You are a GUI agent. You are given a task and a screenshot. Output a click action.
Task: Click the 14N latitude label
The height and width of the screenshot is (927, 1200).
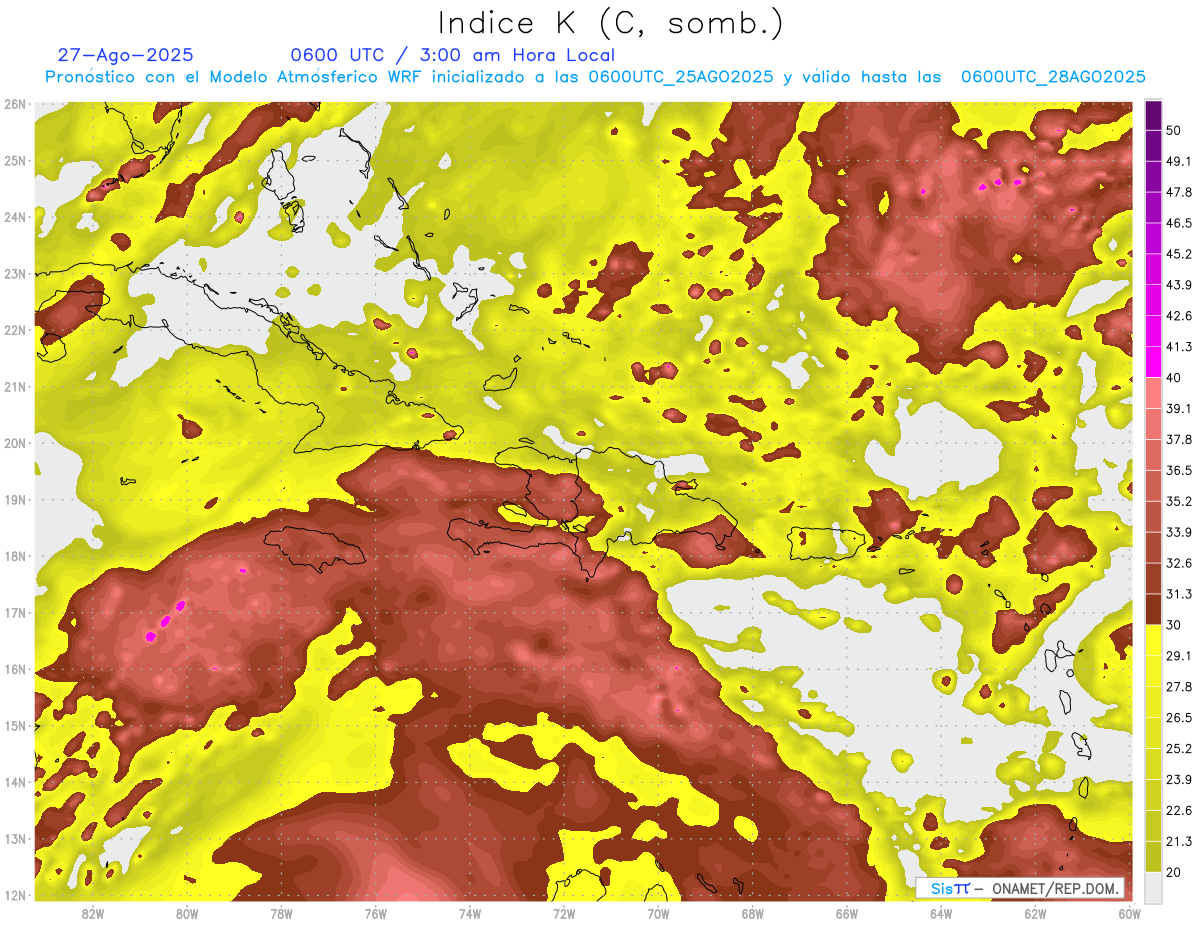(14, 782)
